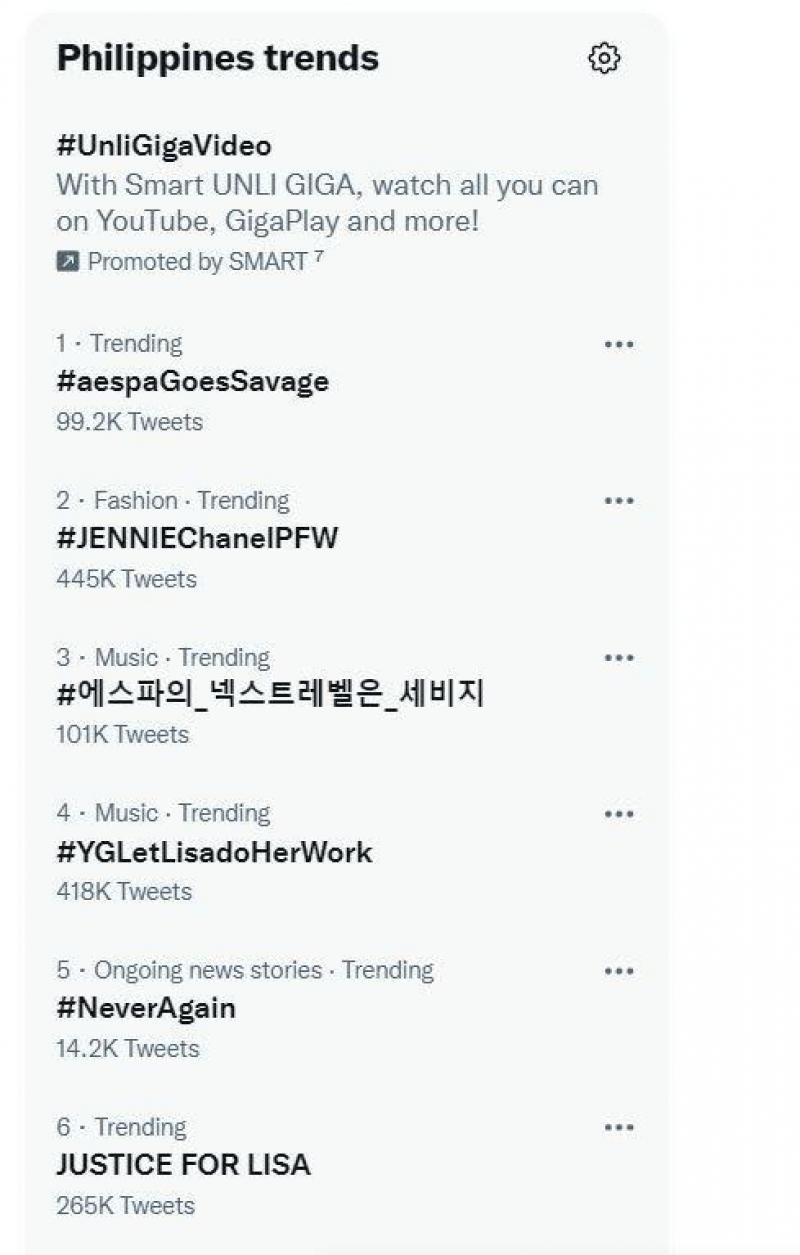Click the Smart UNLI GIGA promo description
The width and height of the screenshot is (800, 1255).
326,203
